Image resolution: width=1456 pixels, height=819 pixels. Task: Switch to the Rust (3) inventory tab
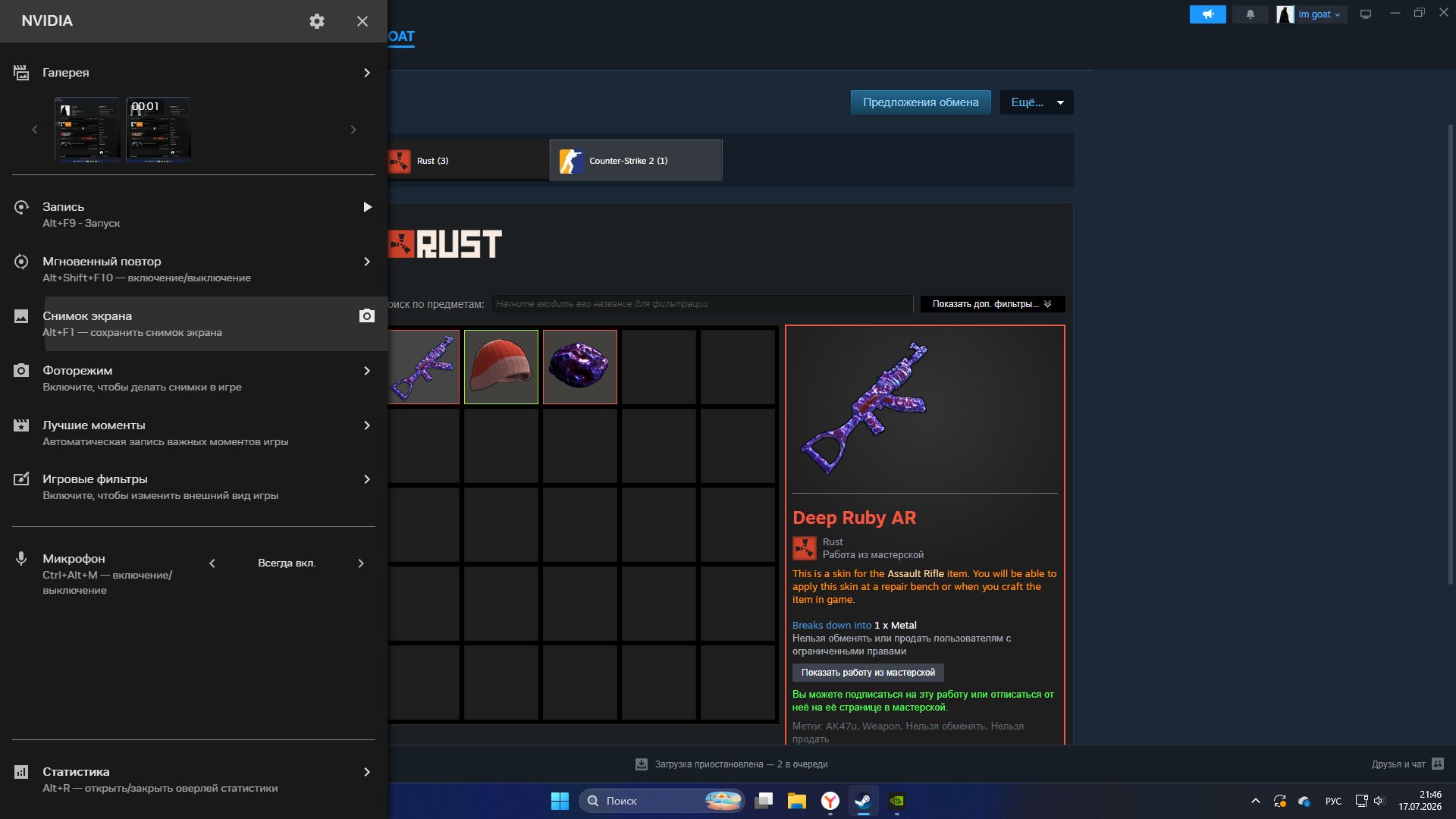pos(467,161)
